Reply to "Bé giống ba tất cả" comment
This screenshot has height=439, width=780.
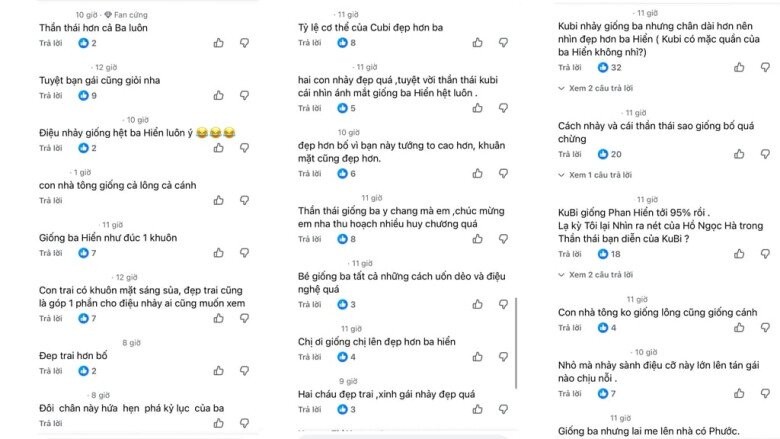pyautogui.click(x=311, y=304)
